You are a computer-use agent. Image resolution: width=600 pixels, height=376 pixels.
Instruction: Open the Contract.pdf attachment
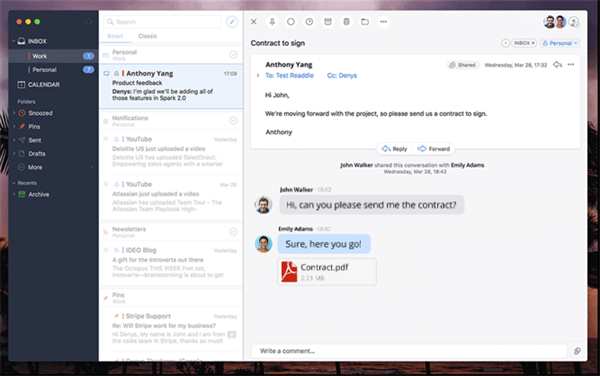tap(327, 272)
